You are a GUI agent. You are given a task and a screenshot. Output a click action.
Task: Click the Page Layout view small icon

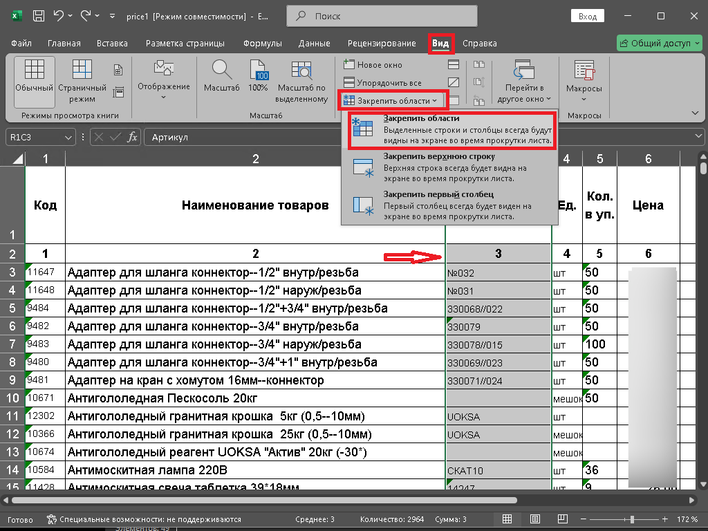(118, 70)
